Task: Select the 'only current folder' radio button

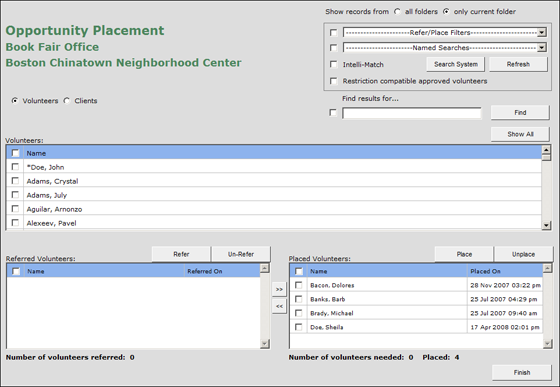Action: coord(446,12)
